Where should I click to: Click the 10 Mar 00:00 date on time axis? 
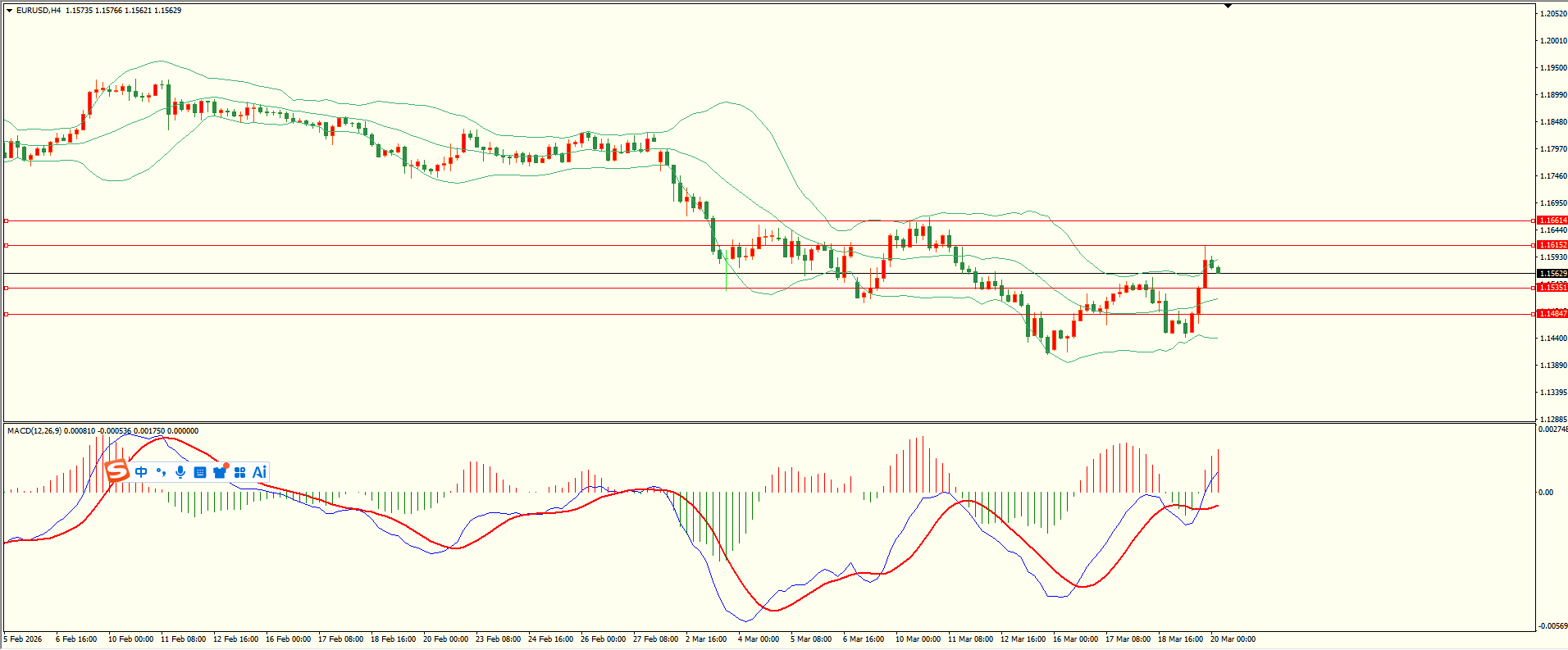point(918,639)
